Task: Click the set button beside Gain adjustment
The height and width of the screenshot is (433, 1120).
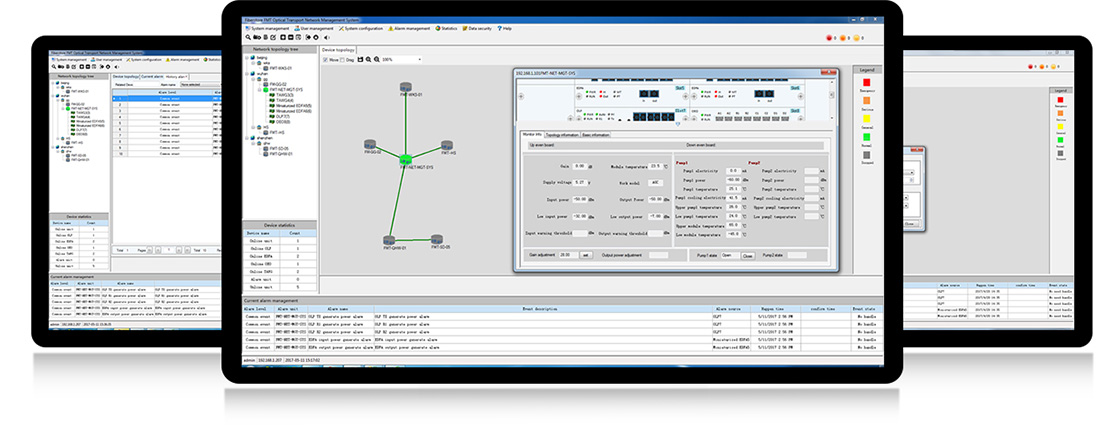Action: coord(586,255)
